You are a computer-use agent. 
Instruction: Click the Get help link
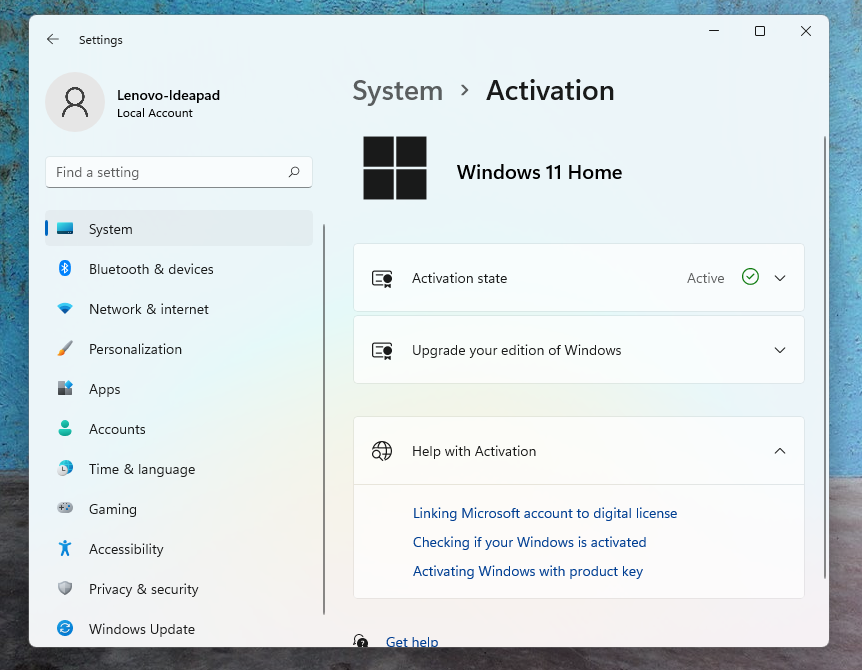coord(412,641)
